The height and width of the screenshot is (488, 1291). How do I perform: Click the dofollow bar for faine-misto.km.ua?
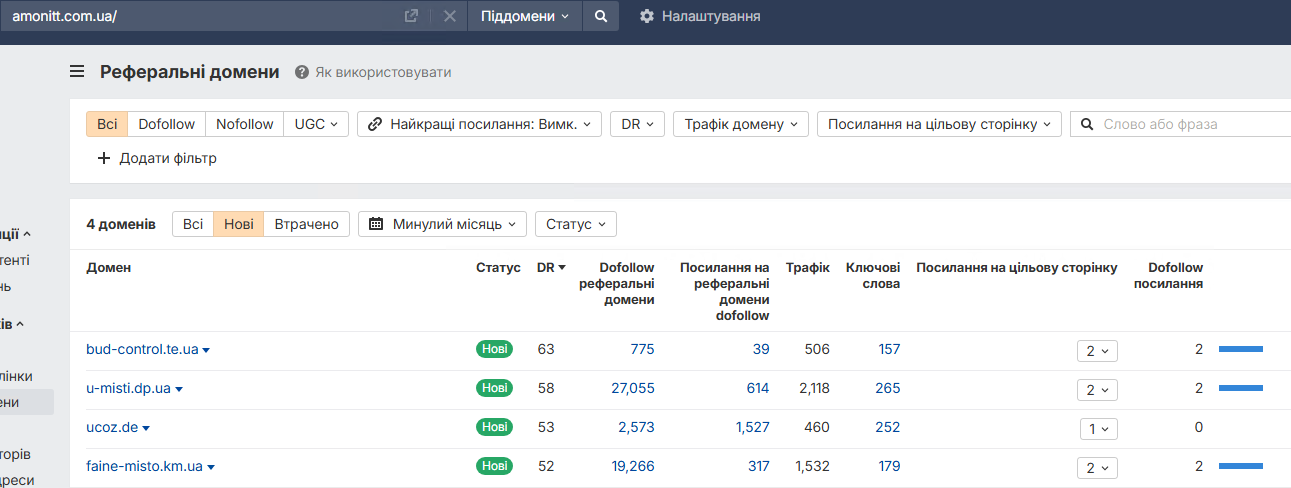(x=1240, y=466)
